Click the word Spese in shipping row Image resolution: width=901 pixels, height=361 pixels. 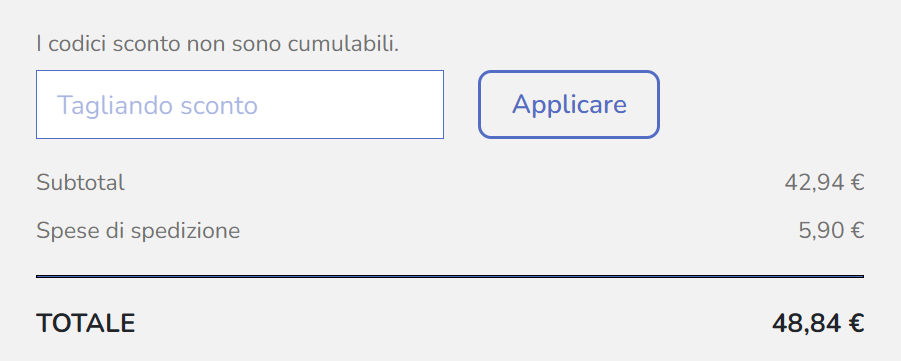[x=63, y=232]
